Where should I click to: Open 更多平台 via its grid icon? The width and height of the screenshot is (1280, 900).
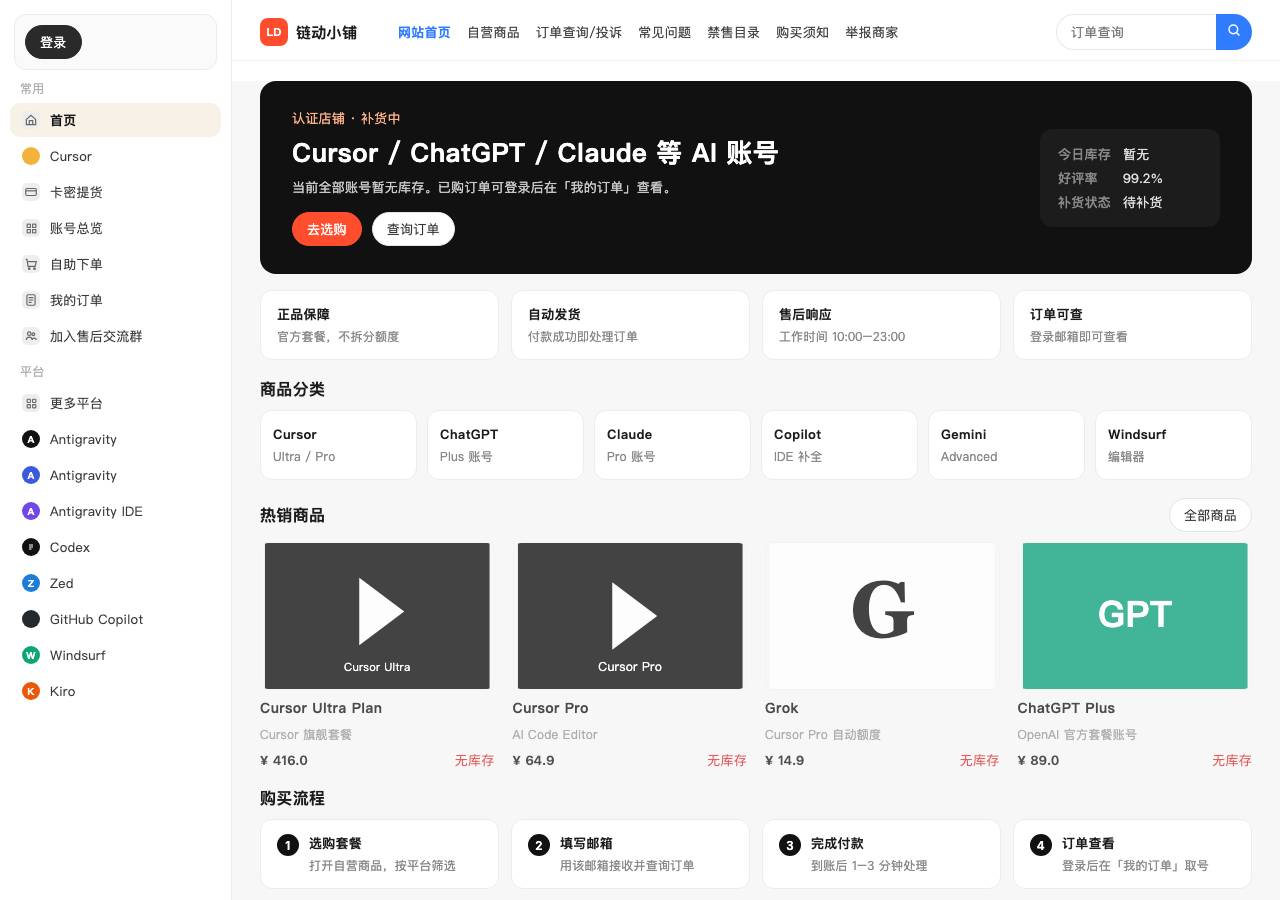click(31, 403)
